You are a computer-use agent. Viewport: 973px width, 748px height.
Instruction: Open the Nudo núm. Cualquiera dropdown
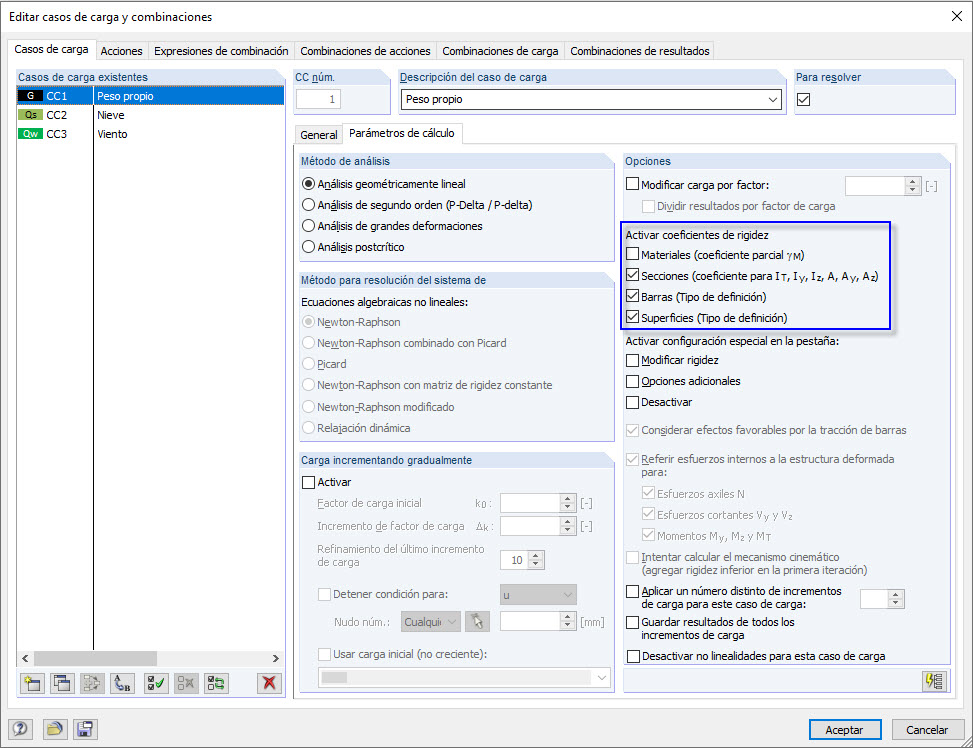tap(431, 621)
